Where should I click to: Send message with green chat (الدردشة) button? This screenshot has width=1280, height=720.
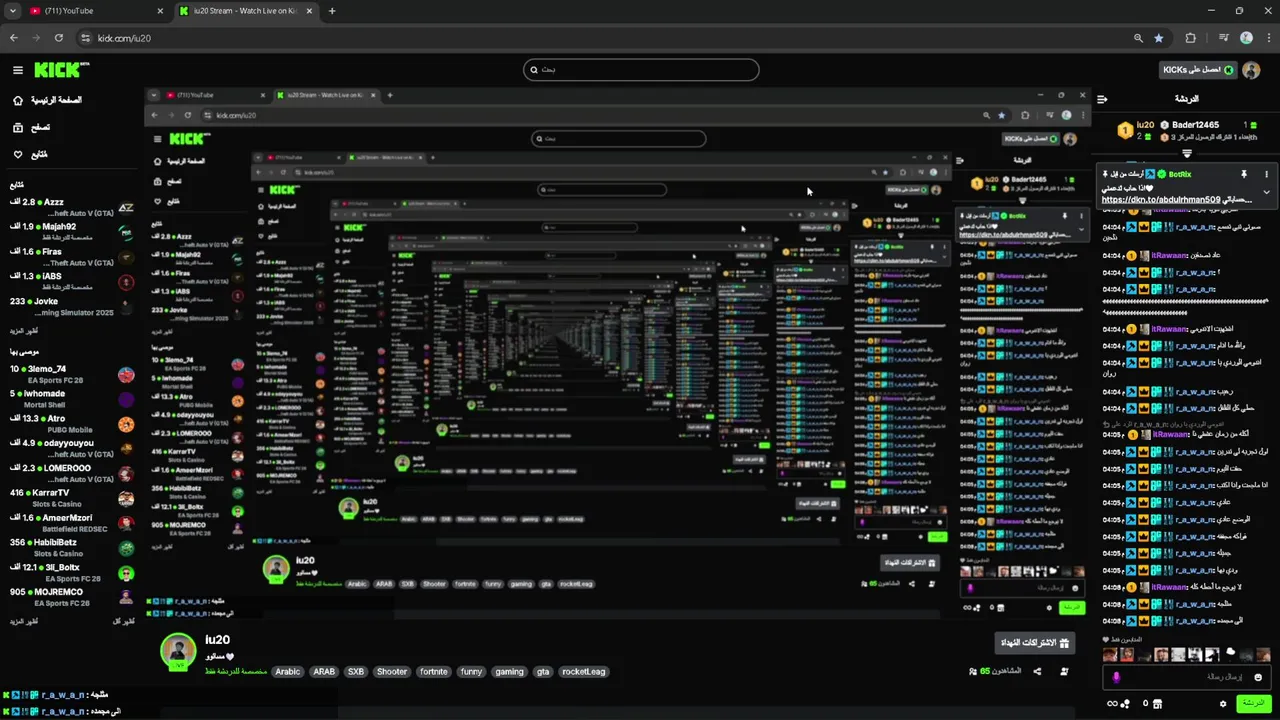[1253, 704]
